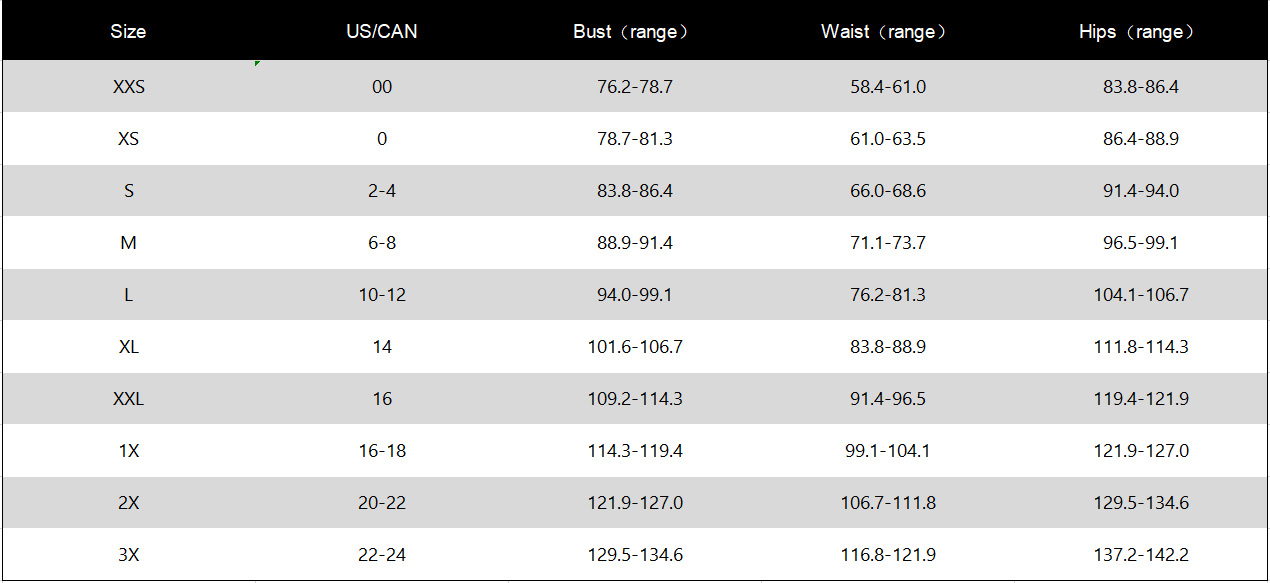The image size is (1270, 583).
Task: Select hips range 96.5-99.1 cell
Action: (1140, 243)
